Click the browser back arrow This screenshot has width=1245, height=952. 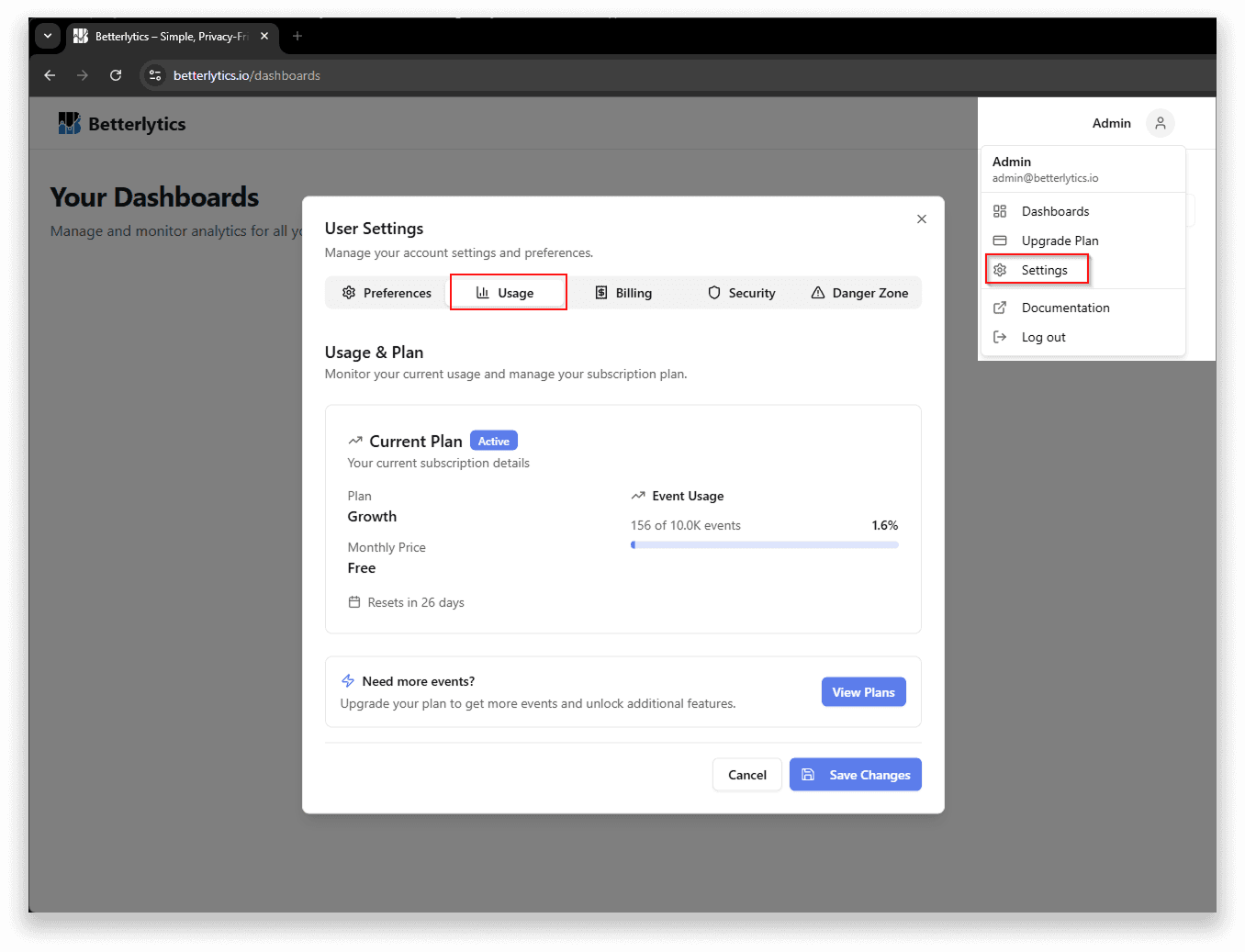pyautogui.click(x=50, y=75)
